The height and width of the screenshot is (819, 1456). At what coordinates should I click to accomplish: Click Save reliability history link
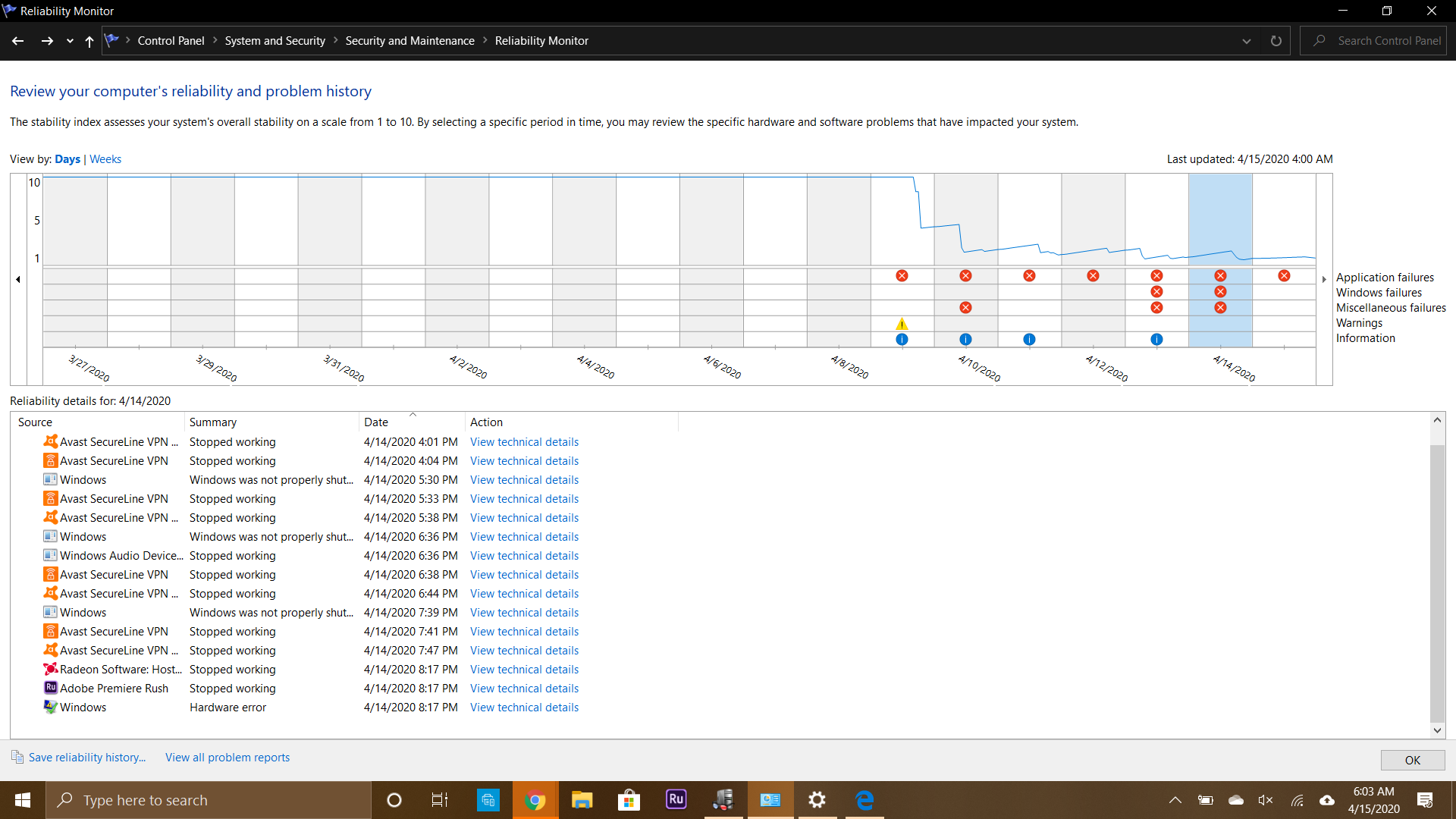pos(86,758)
